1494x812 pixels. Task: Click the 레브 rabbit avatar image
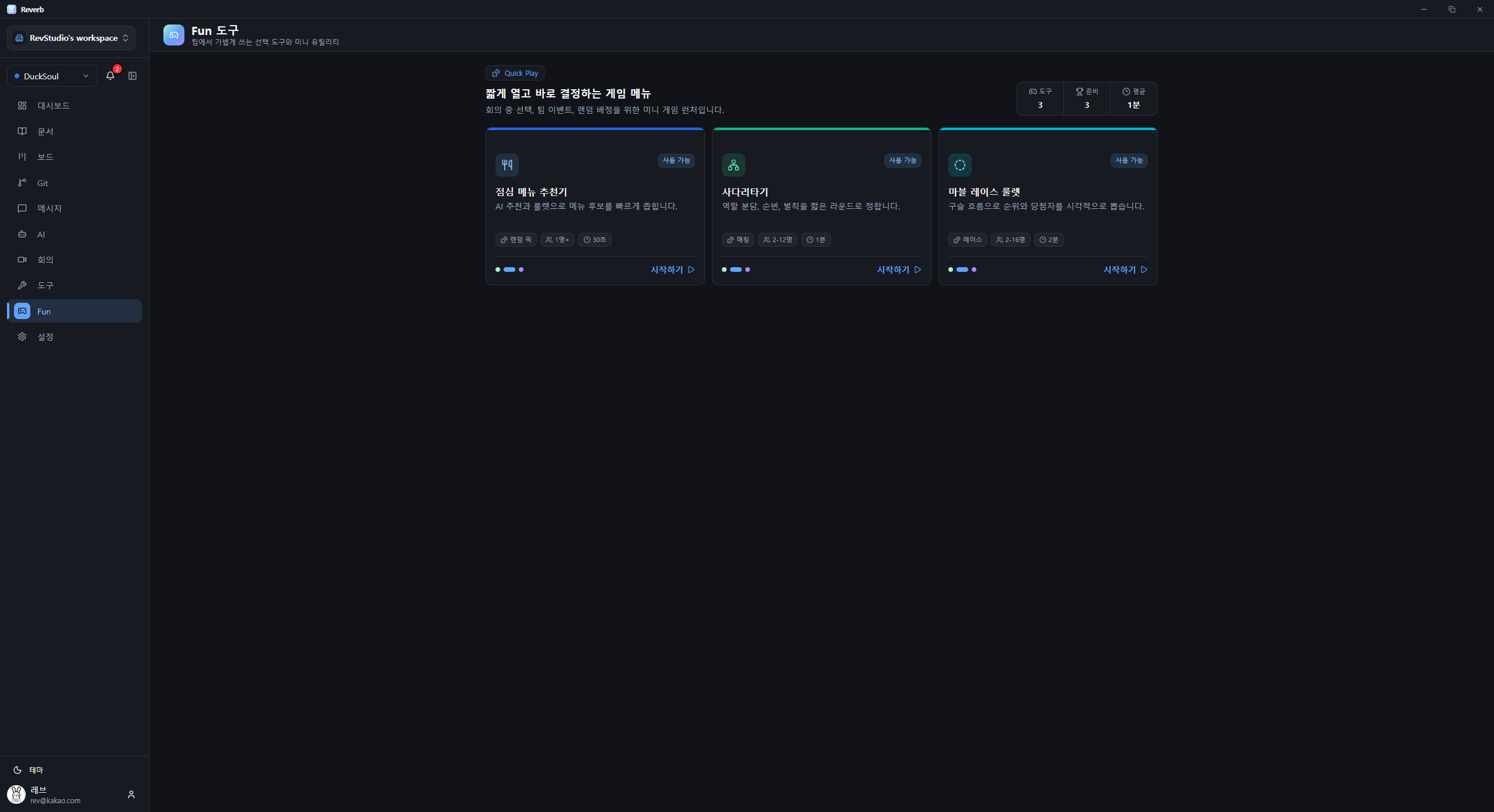(x=16, y=794)
